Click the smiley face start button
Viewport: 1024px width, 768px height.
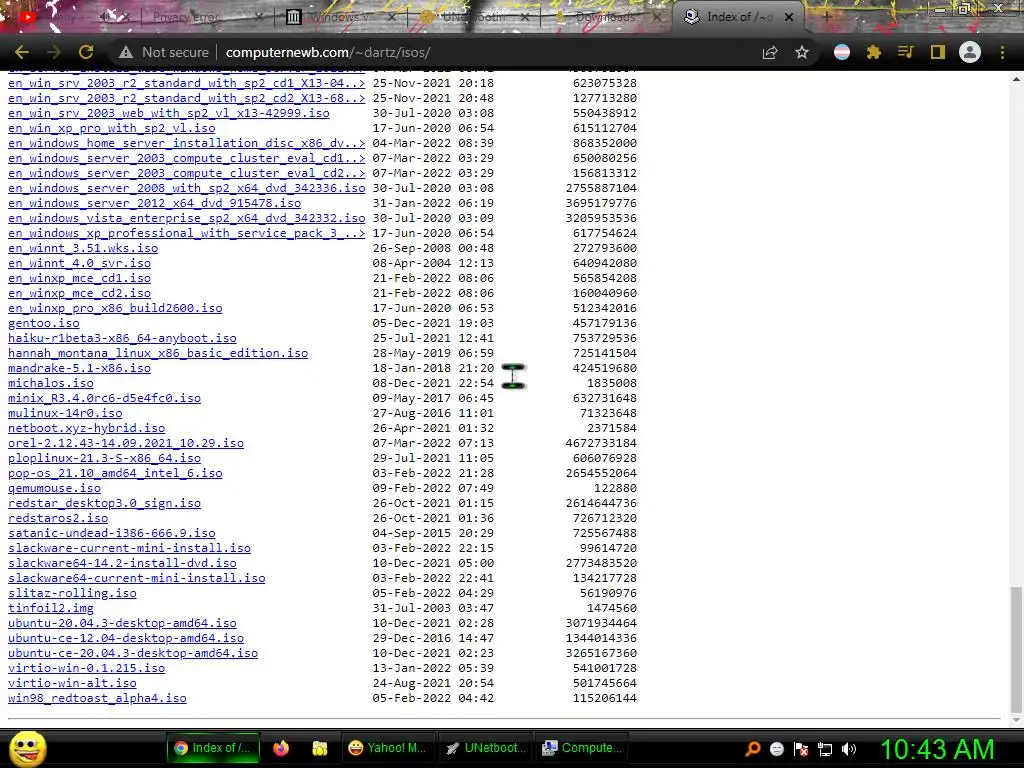27,748
